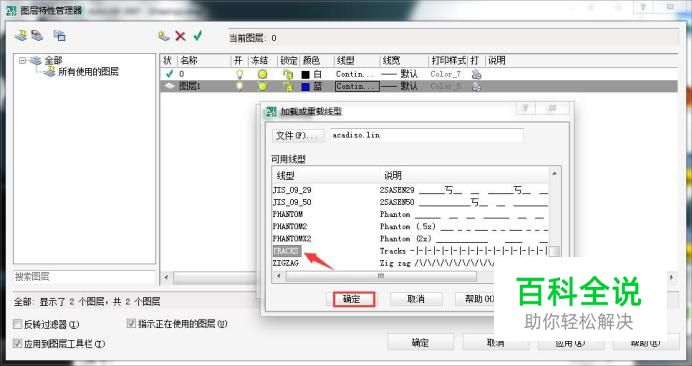Click 确定 in the Layer Properties Manager
Screen dimensions: 692x366
pyautogui.click(x=420, y=343)
